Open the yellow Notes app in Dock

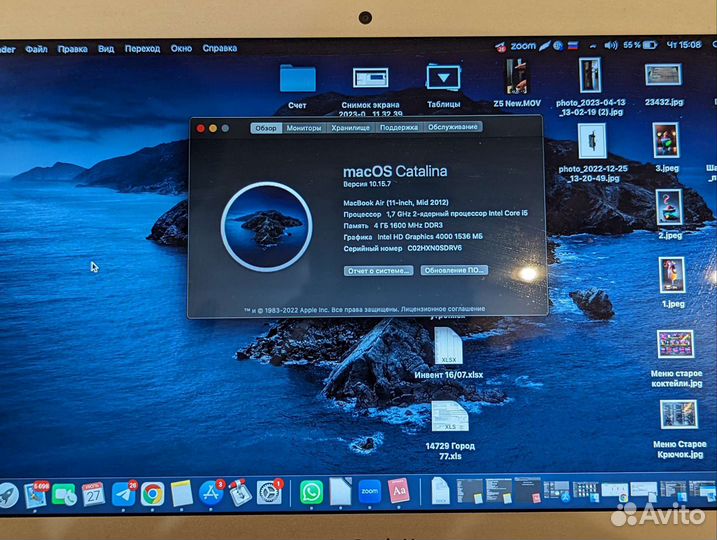tap(182, 493)
